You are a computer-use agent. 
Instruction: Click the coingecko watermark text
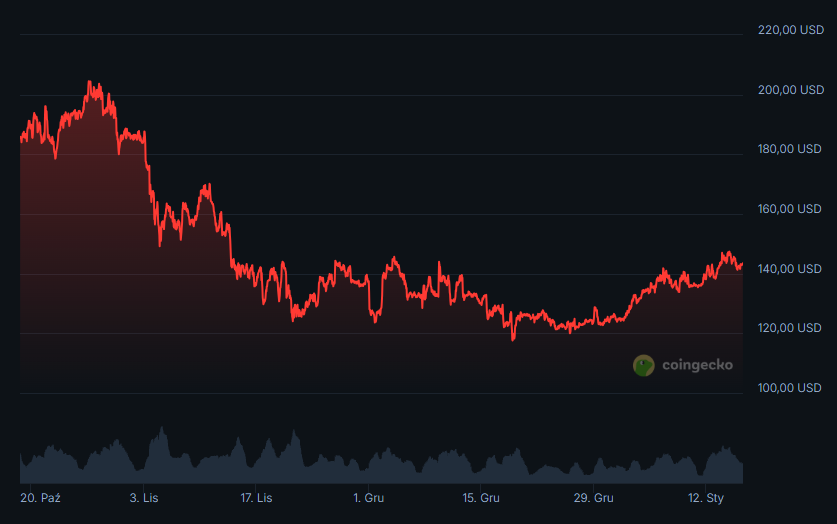(697, 365)
